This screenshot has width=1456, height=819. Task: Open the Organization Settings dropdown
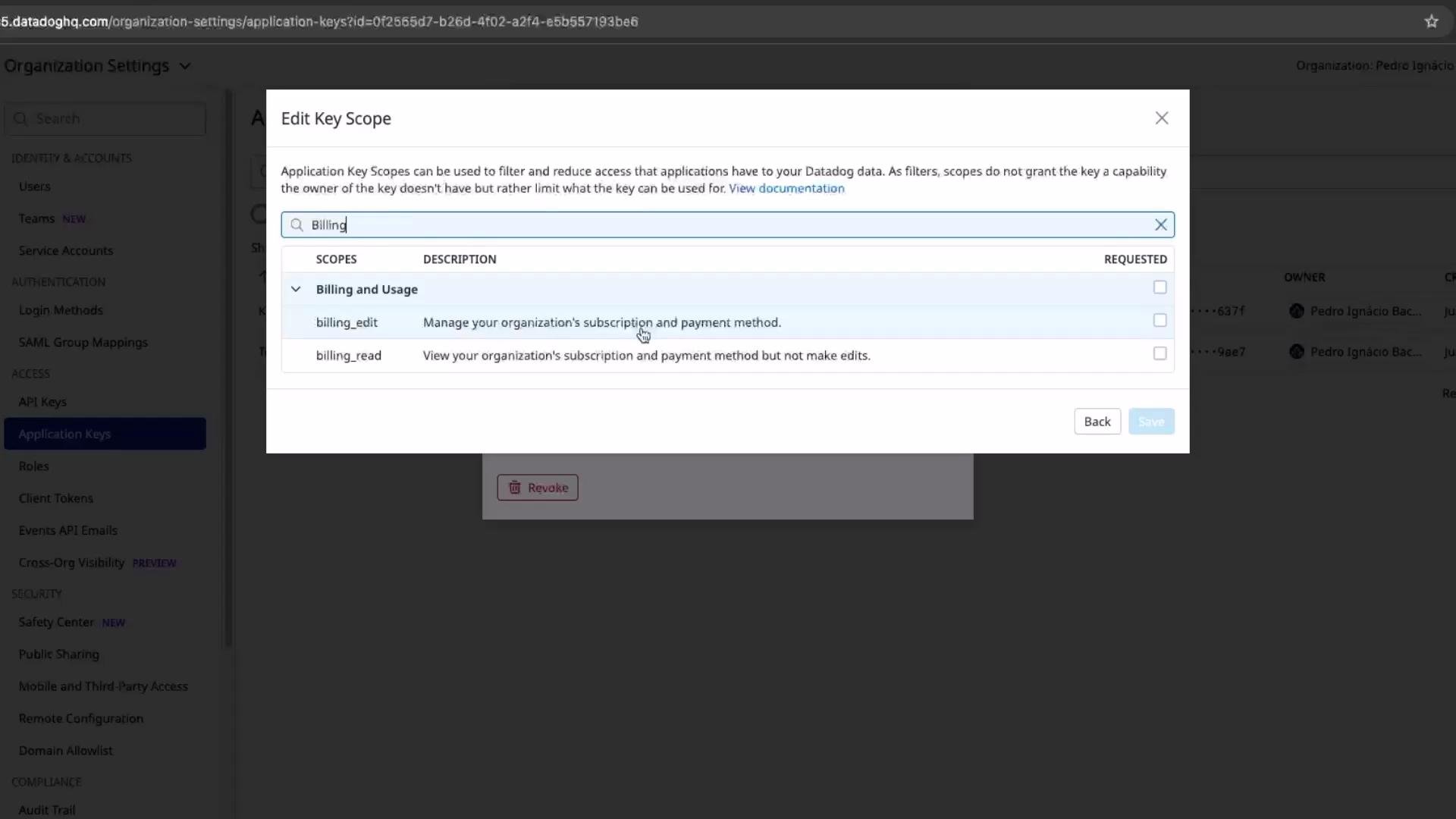click(x=97, y=66)
